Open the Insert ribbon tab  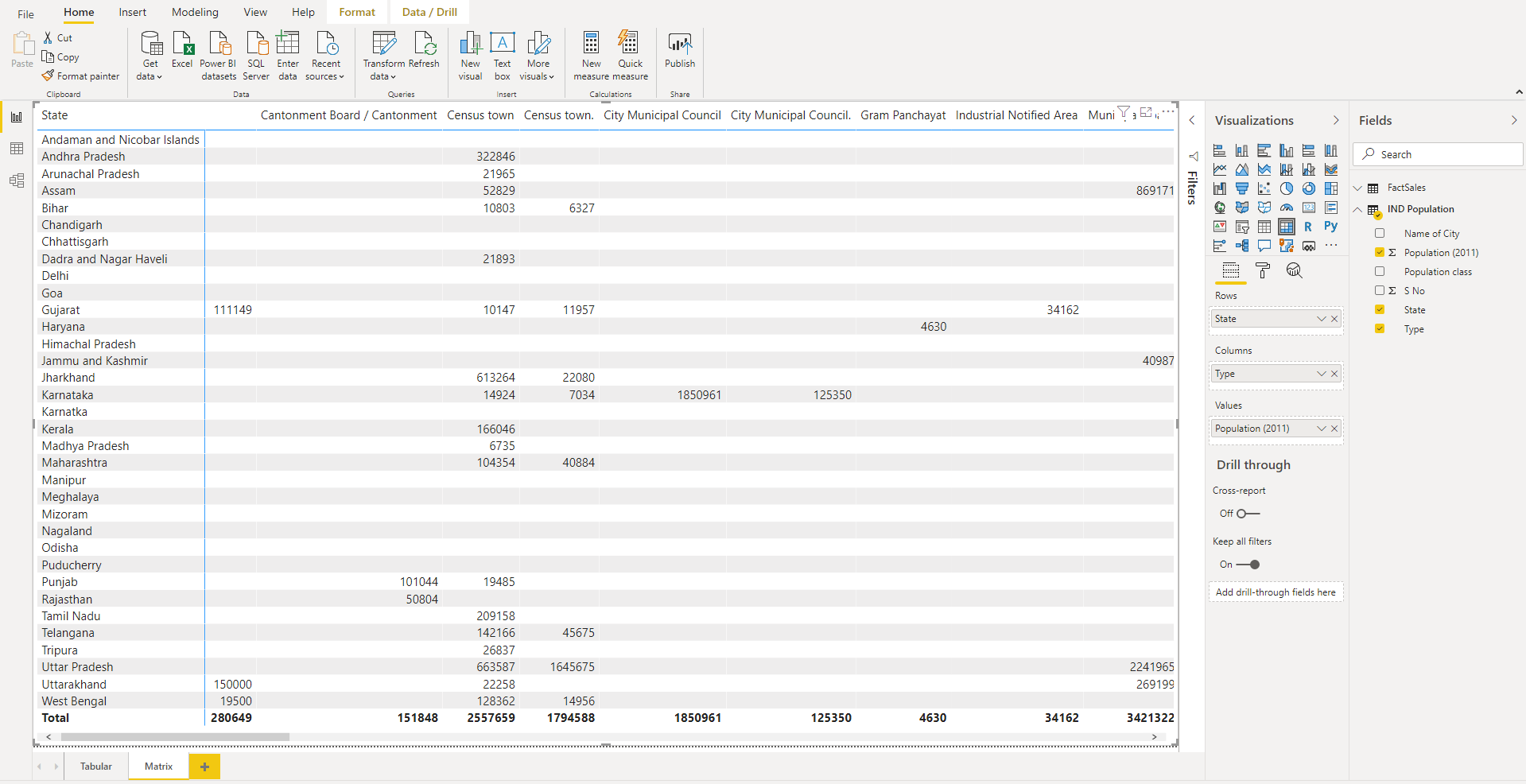tap(132, 12)
